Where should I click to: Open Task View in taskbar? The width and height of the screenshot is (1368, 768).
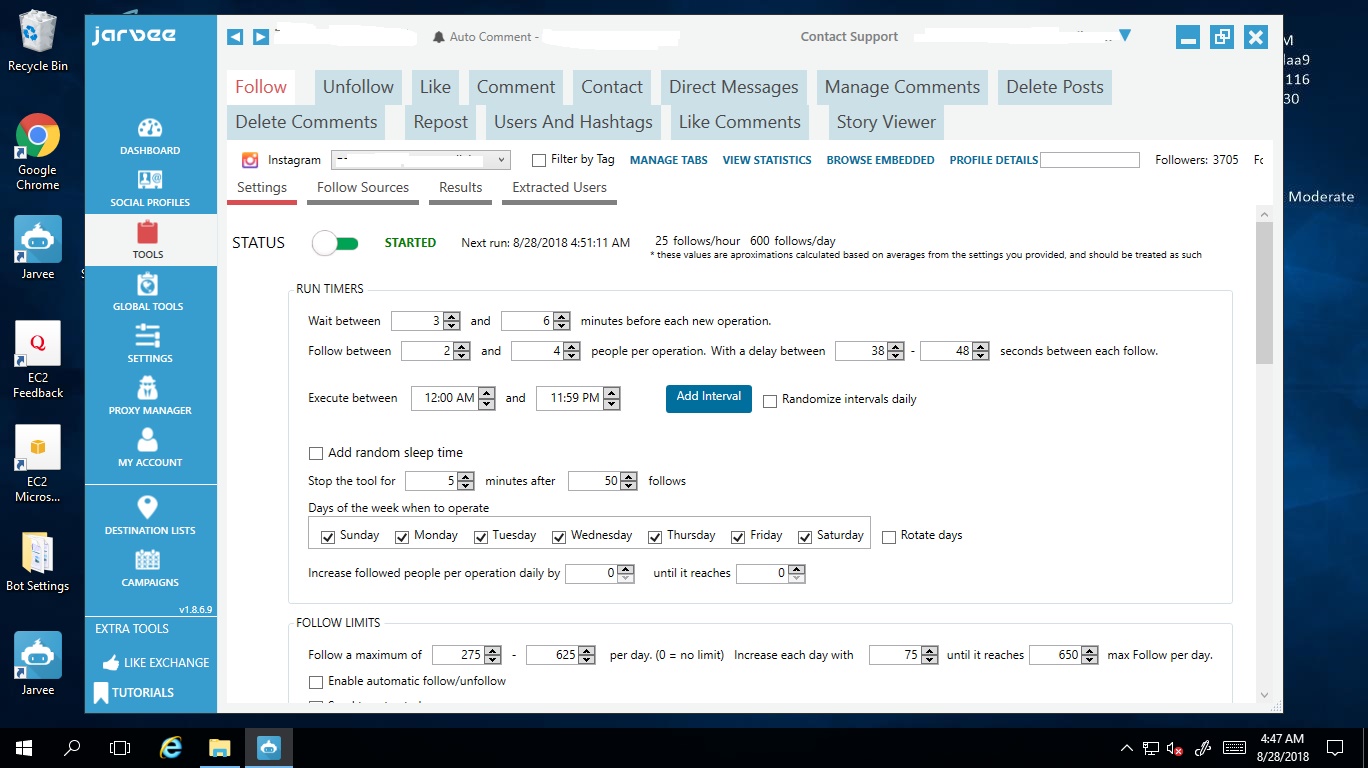click(x=120, y=747)
